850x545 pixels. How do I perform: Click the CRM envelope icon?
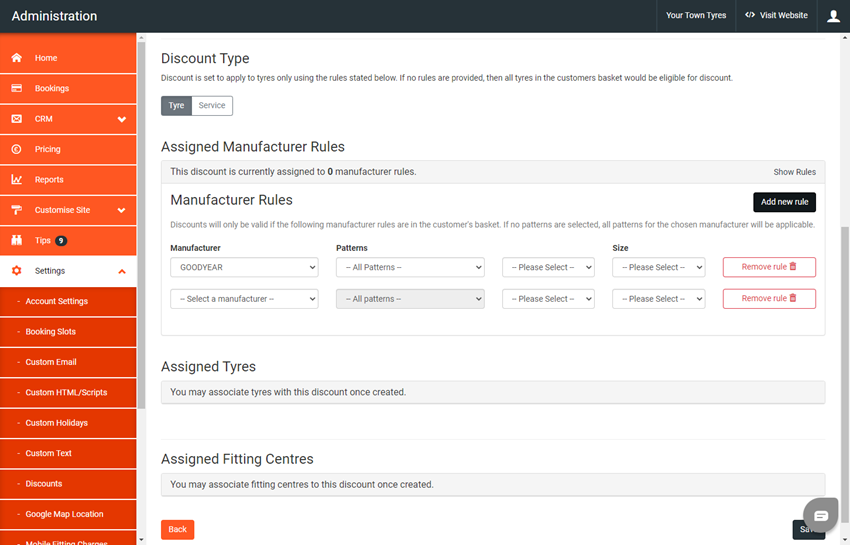16,119
